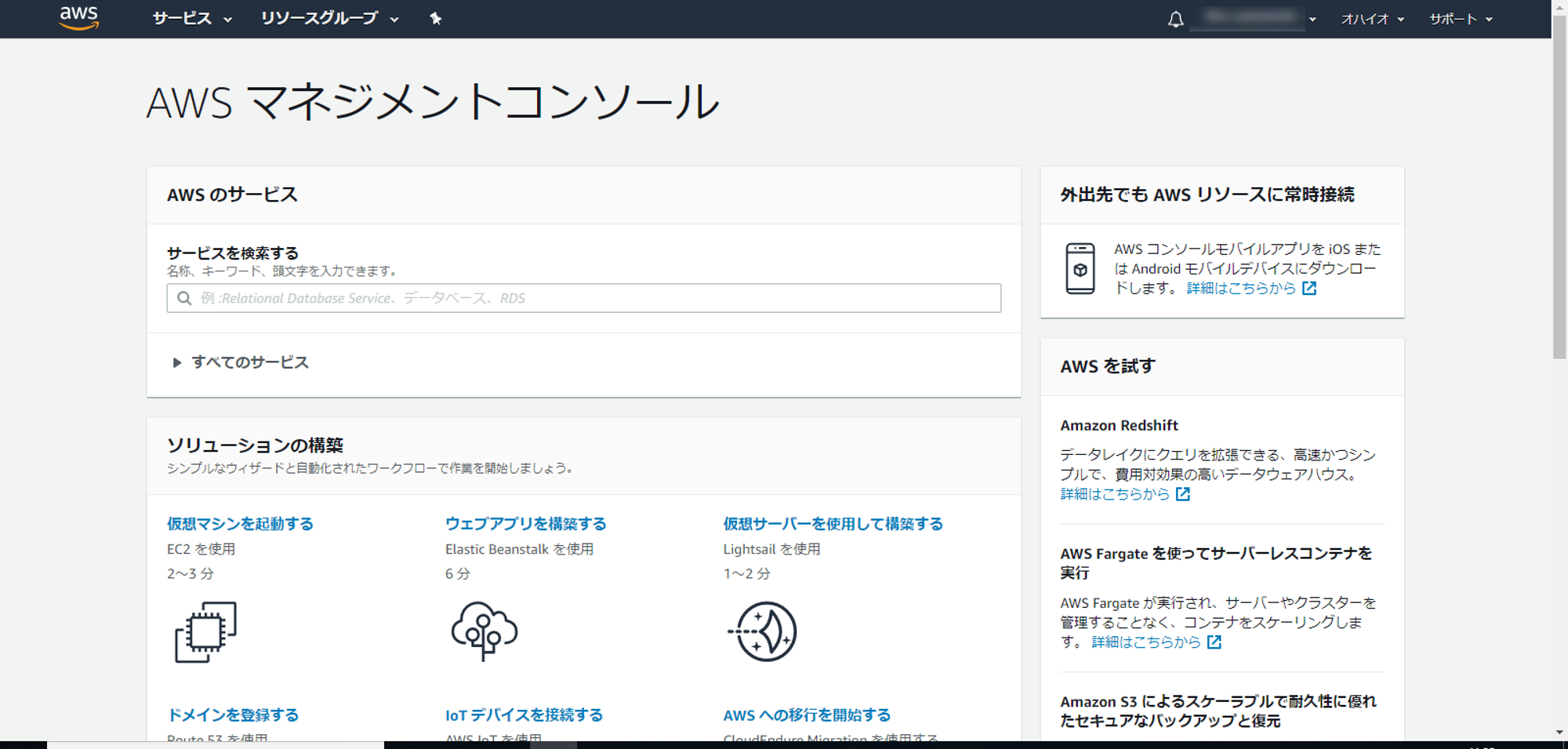Click the Lightsail compass icon

[762, 631]
